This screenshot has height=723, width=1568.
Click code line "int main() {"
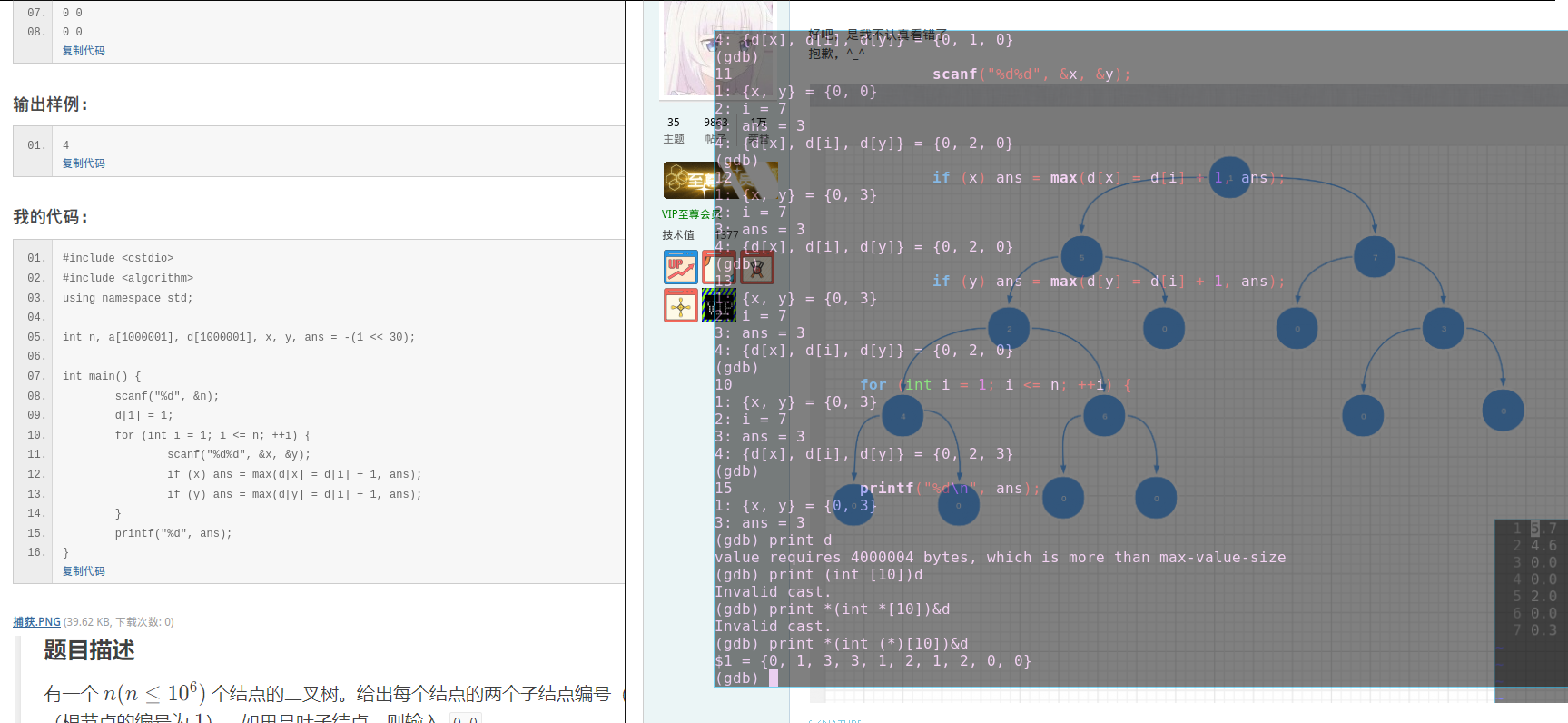click(102, 377)
